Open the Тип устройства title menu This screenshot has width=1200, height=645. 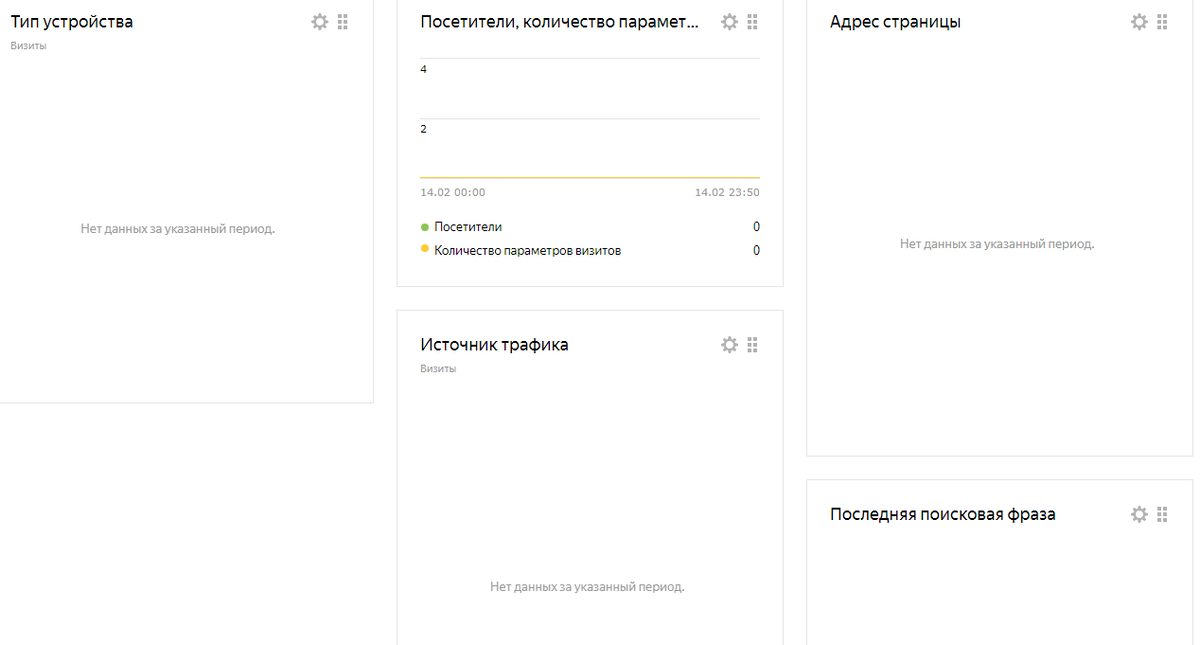pos(71,21)
